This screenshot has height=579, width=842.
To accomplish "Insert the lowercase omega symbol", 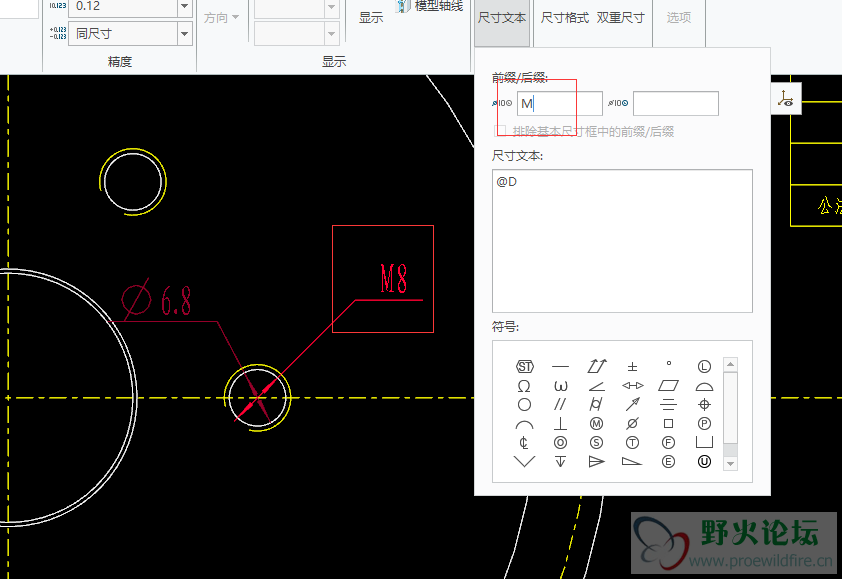I will [x=560, y=386].
